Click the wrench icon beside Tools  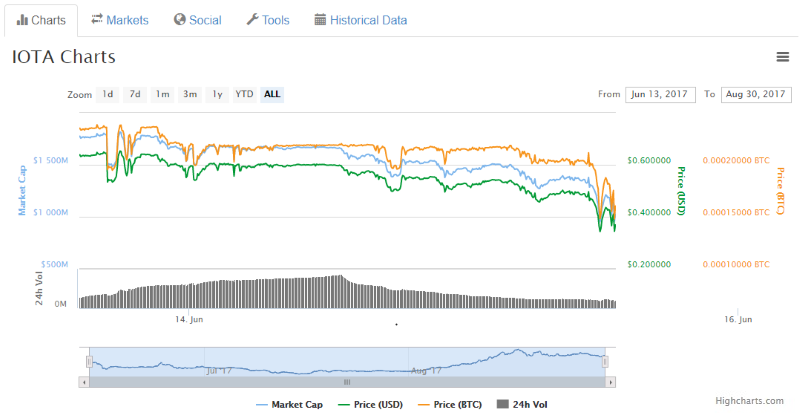[253, 20]
